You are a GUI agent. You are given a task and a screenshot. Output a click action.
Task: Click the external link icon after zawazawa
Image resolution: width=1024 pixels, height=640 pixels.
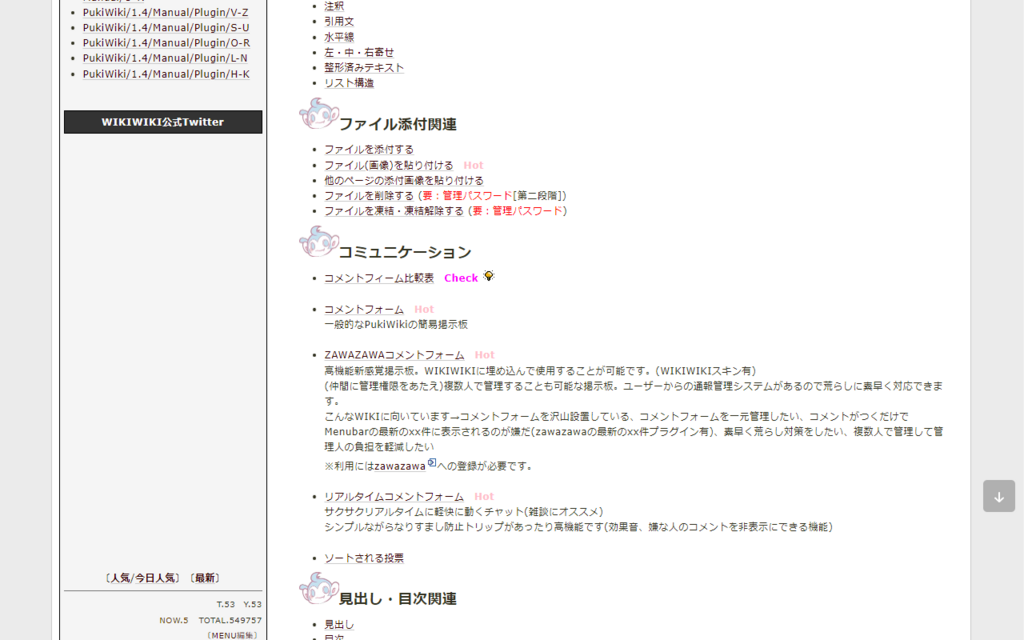click(431, 463)
